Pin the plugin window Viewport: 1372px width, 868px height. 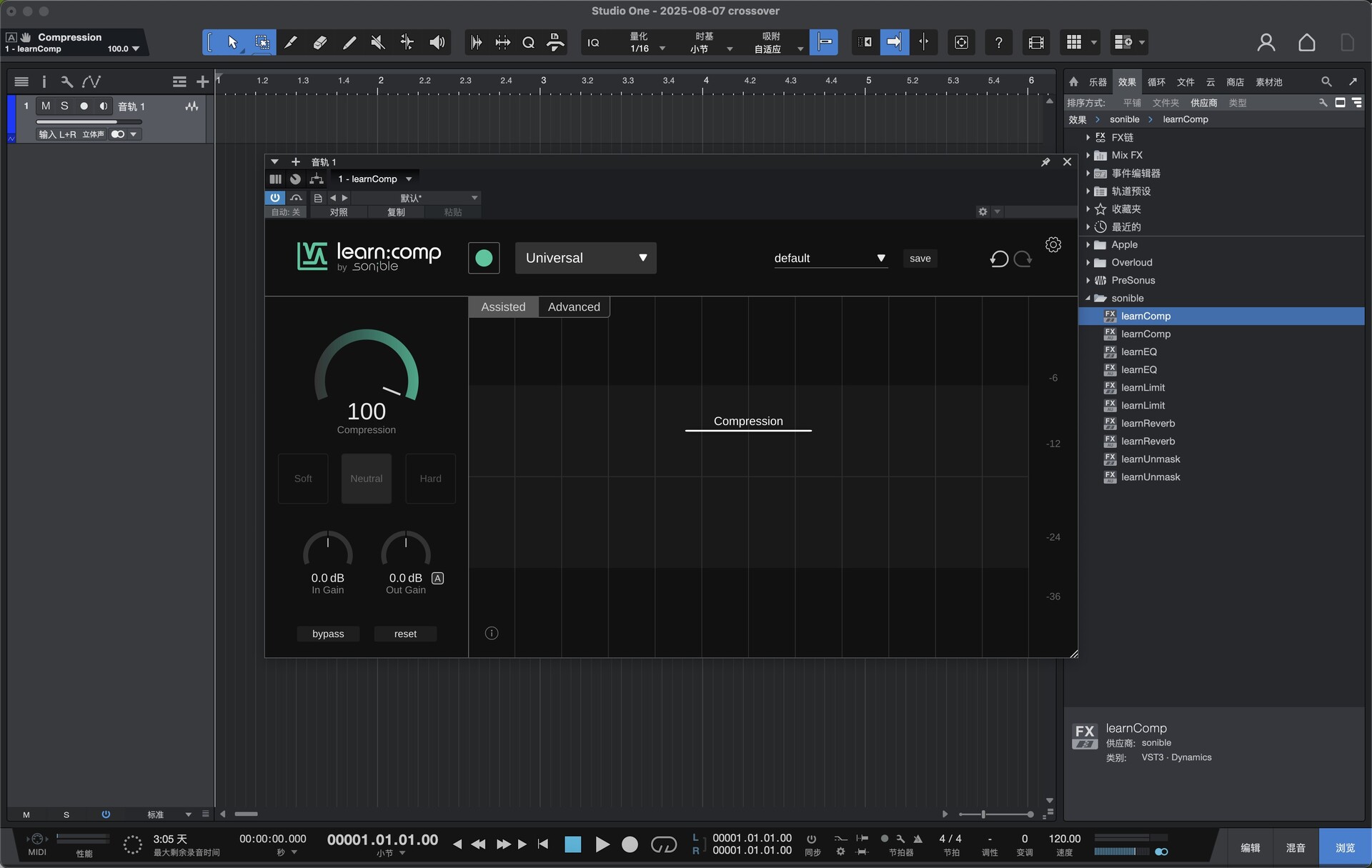(x=1045, y=162)
